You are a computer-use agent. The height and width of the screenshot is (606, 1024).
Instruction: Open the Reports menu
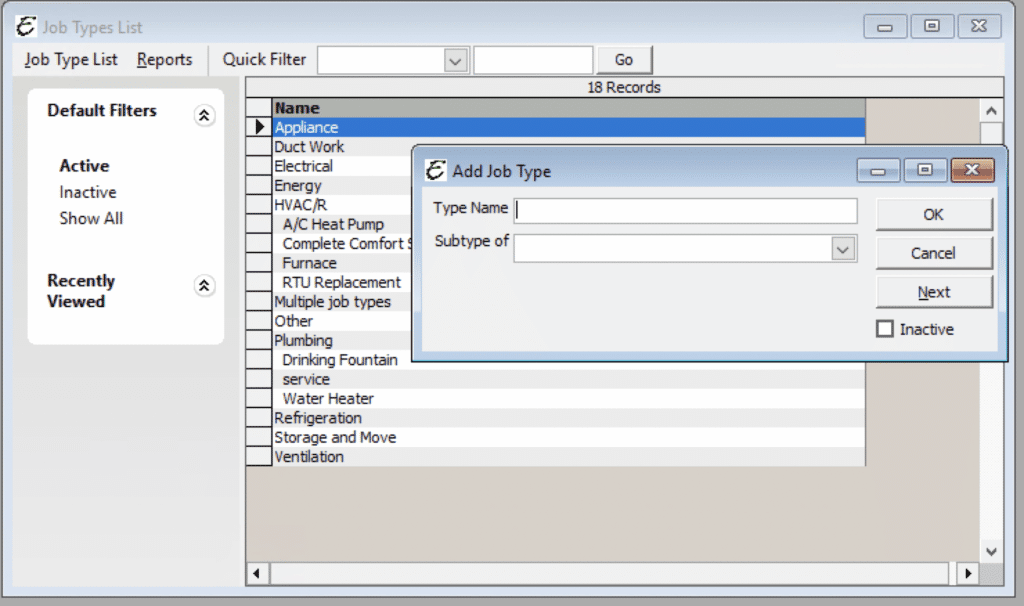pos(164,60)
